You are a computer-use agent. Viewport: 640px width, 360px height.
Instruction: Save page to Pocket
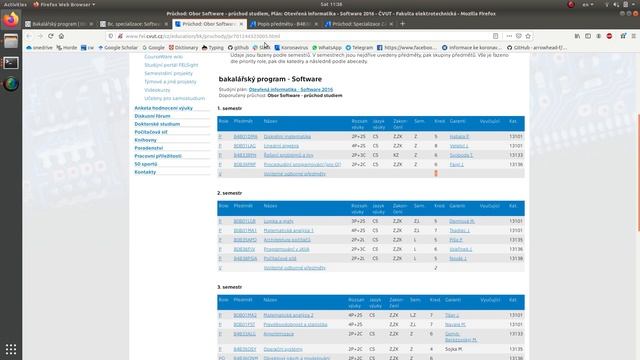519,36
